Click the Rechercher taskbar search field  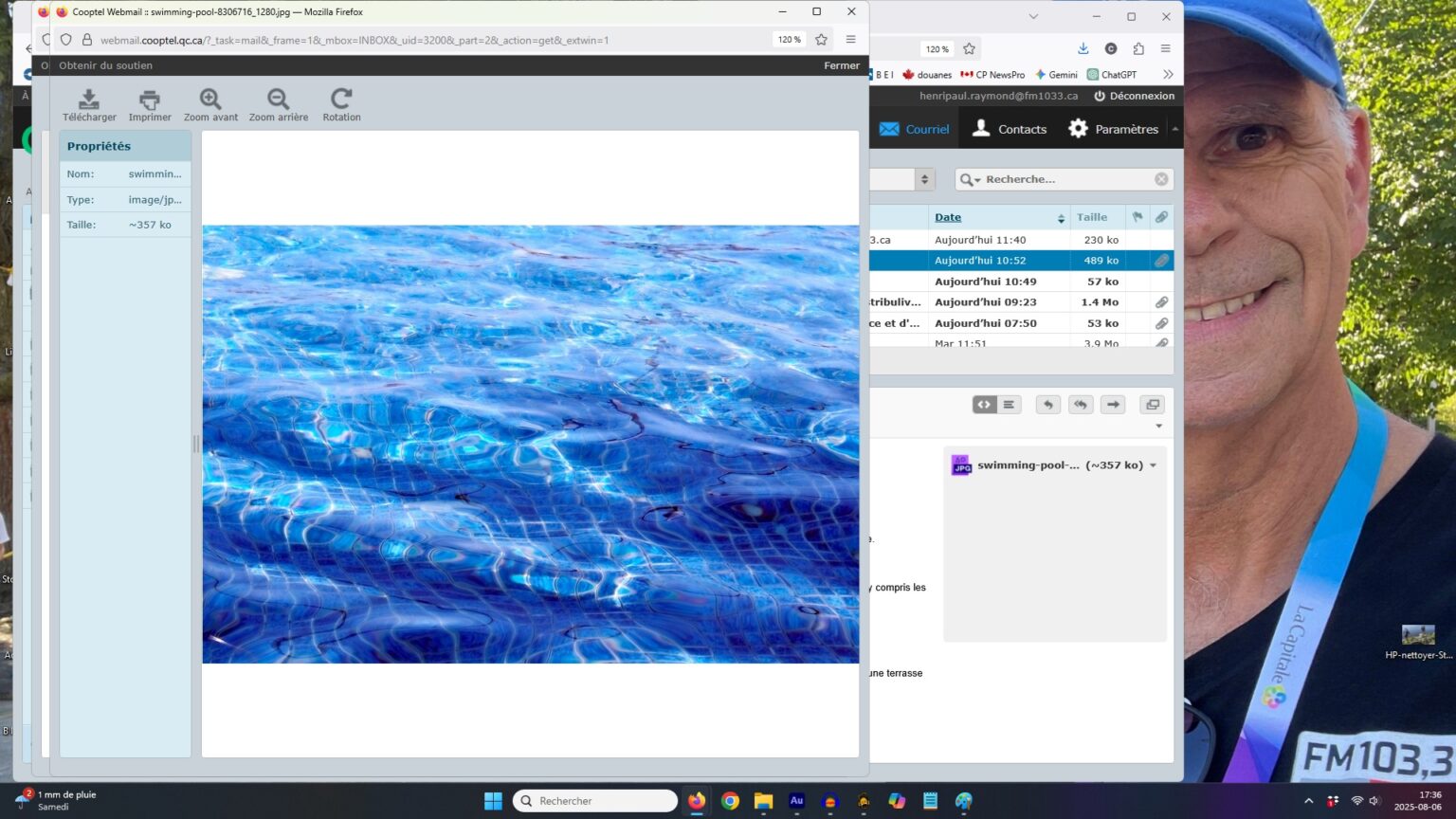pos(595,801)
